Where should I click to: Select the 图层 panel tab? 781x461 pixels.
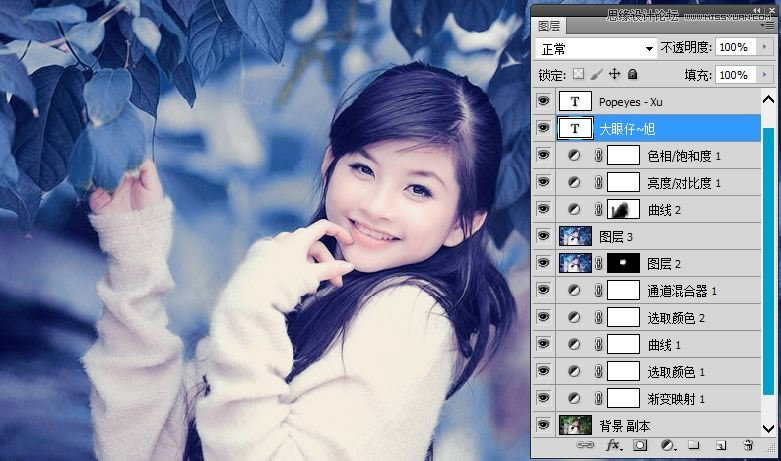pos(550,26)
